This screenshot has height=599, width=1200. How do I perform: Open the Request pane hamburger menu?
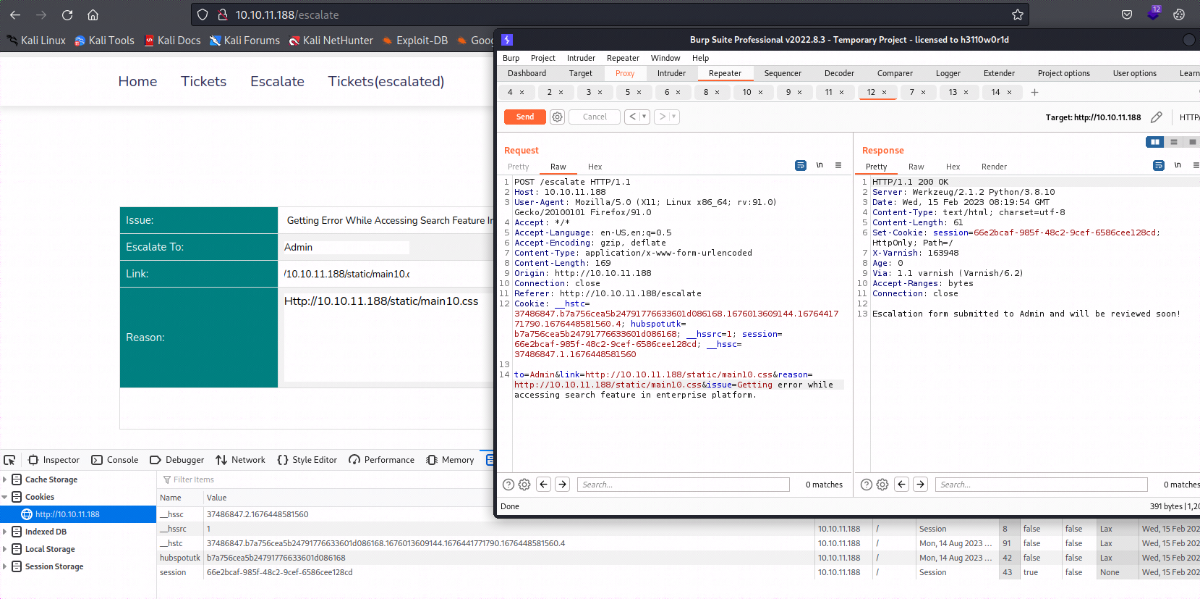(838, 166)
